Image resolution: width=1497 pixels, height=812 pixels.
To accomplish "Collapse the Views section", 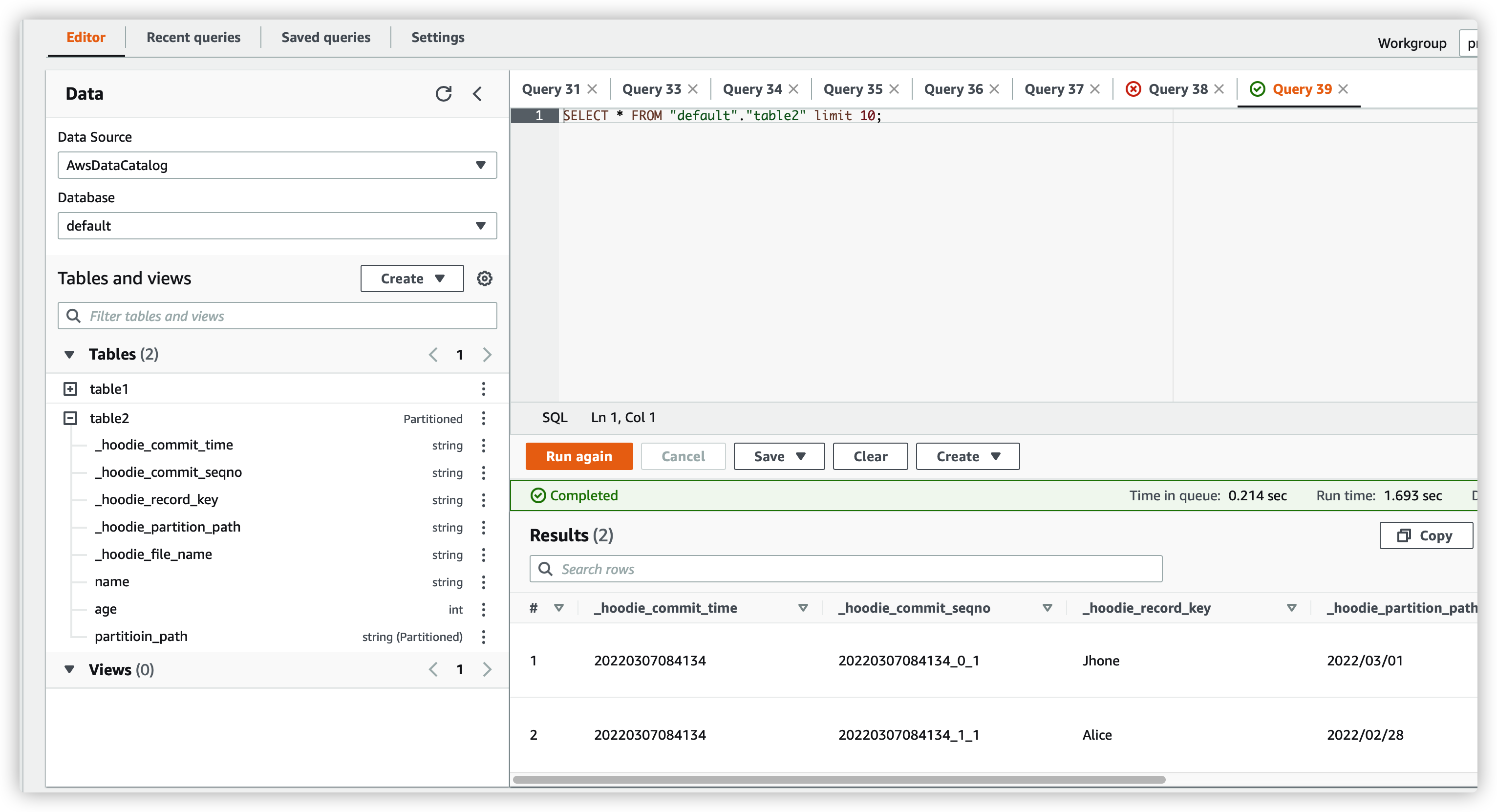I will [x=69, y=670].
